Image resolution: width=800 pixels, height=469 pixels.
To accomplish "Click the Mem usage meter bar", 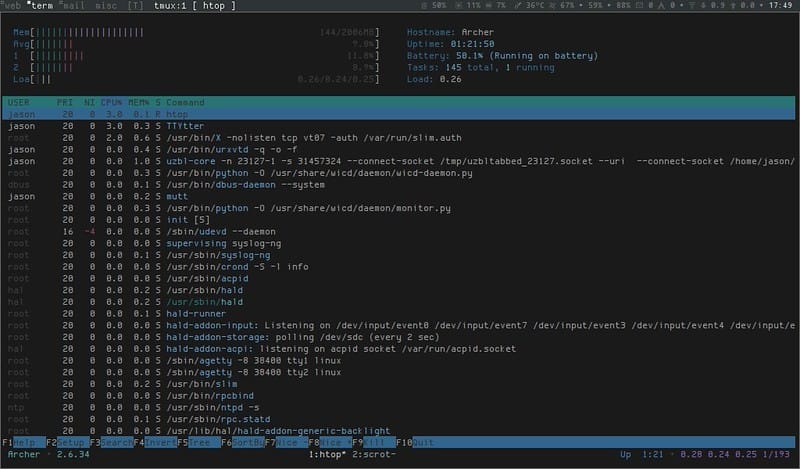I will 196,32.
